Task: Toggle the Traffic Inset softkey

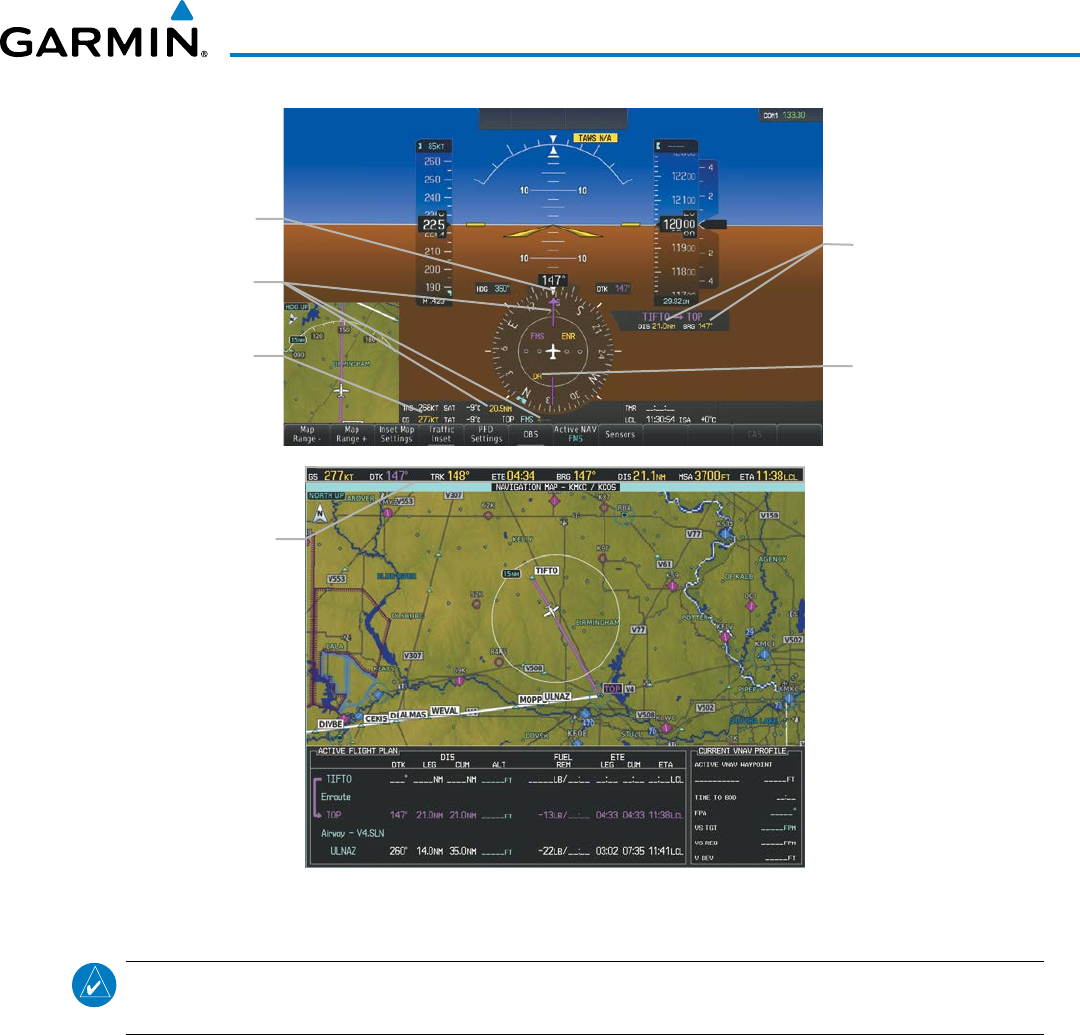Action: click(x=442, y=435)
